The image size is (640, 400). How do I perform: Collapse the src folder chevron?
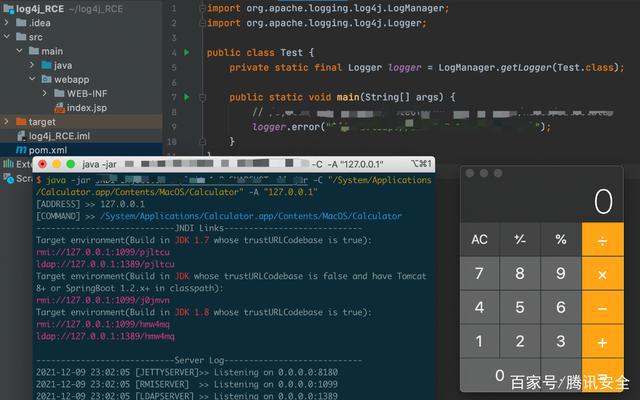click(x=6, y=37)
